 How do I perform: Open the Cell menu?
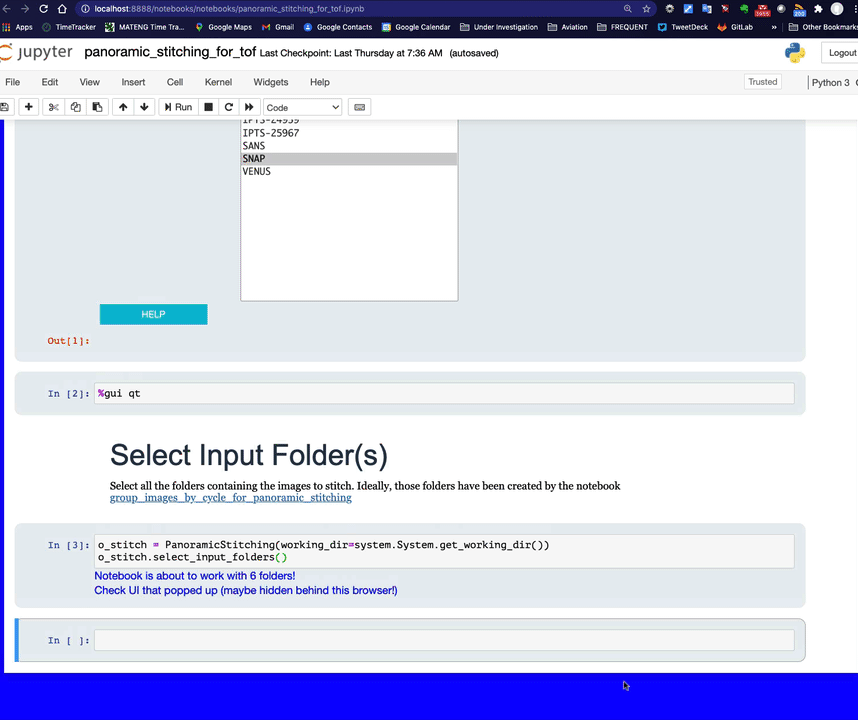click(x=175, y=82)
